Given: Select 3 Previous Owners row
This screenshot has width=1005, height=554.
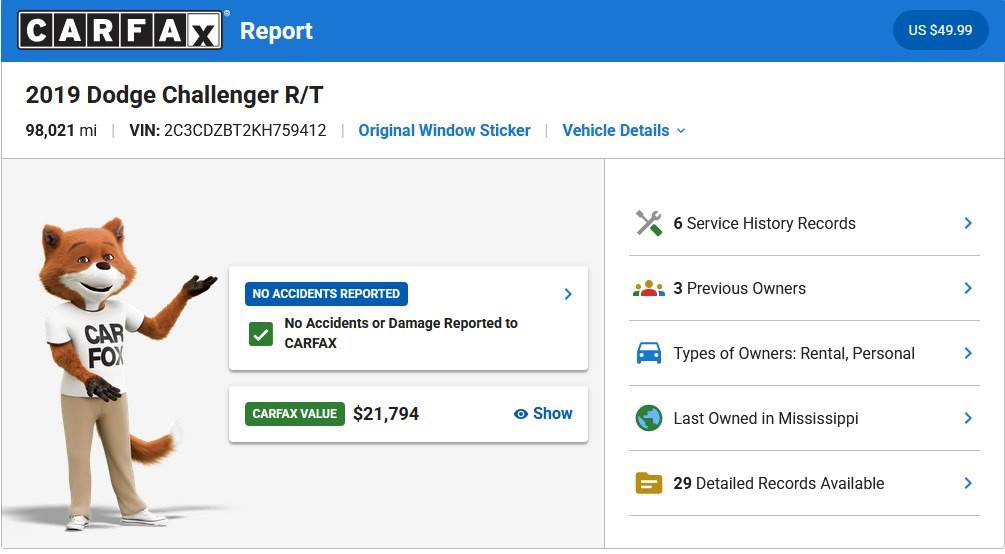Looking at the screenshot, I should pos(804,289).
